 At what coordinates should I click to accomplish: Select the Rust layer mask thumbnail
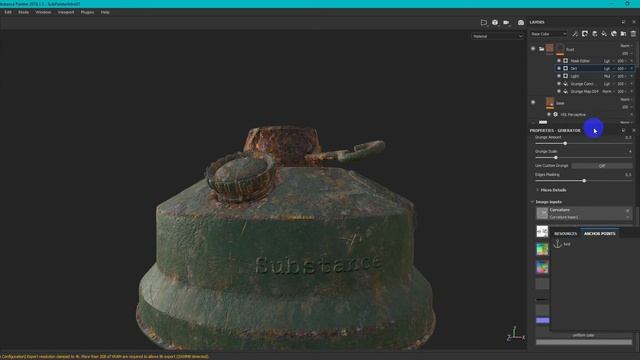[x=560, y=49]
